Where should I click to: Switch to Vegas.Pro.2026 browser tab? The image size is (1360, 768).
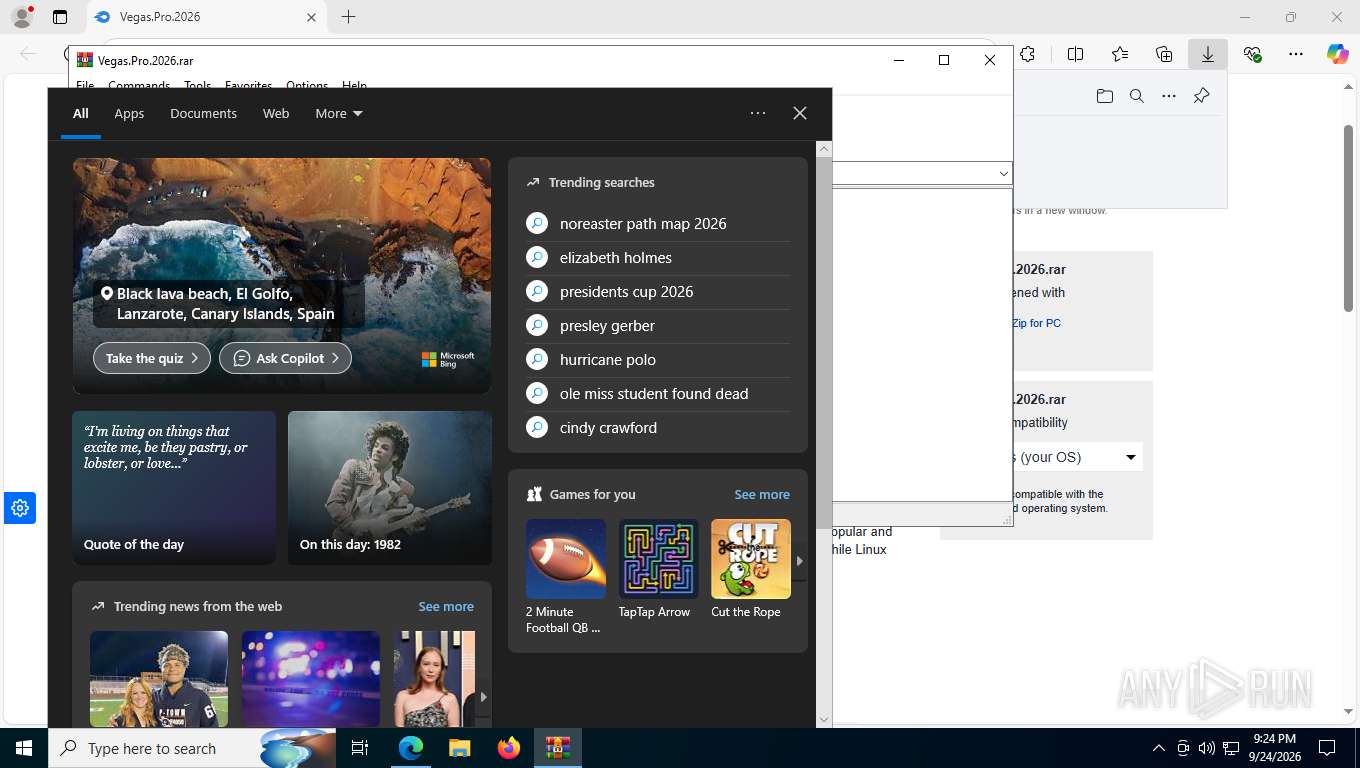click(x=204, y=17)
